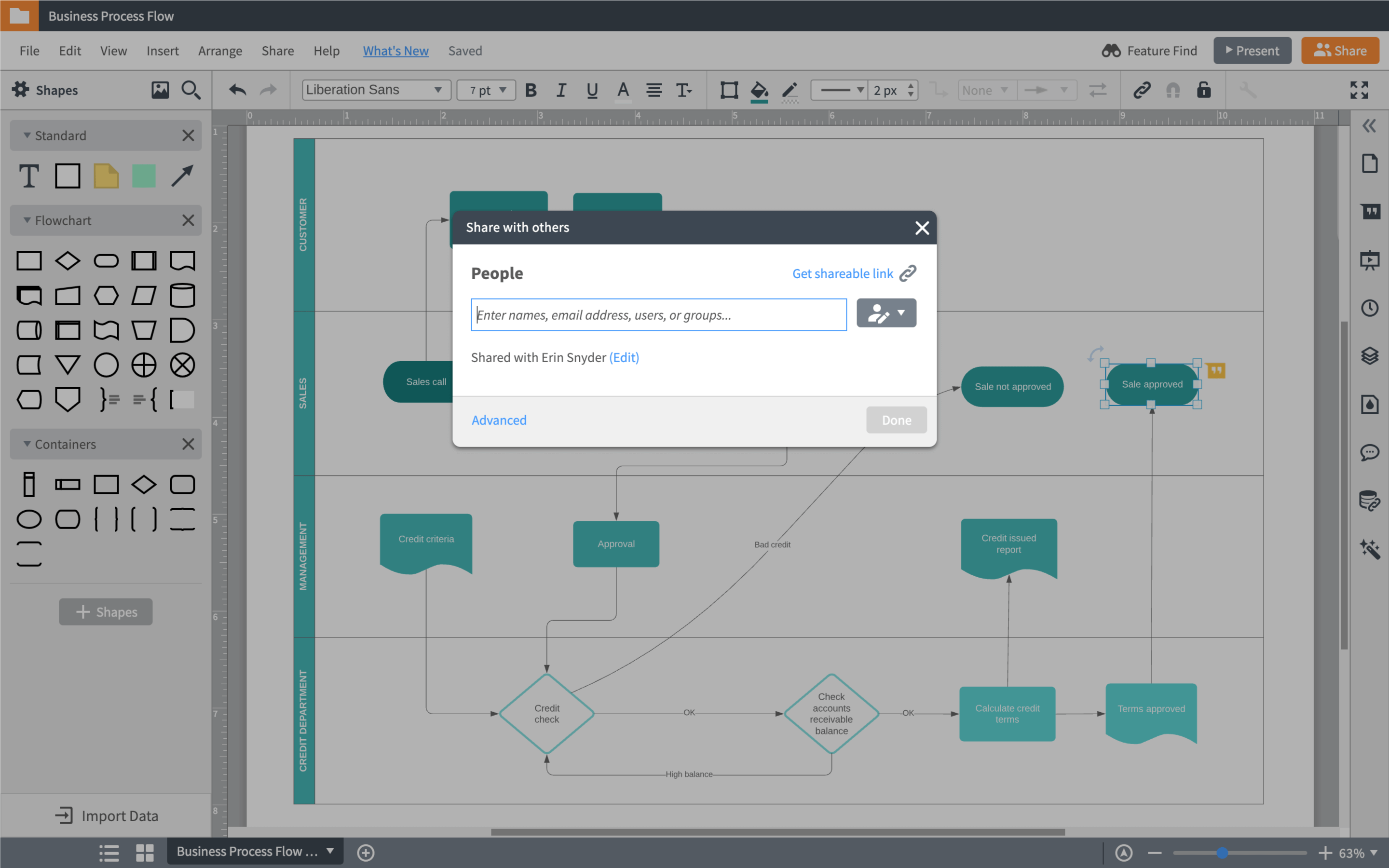Toggle Bold text formatting
The image size is (1389, 868).
tap(531, 90)
